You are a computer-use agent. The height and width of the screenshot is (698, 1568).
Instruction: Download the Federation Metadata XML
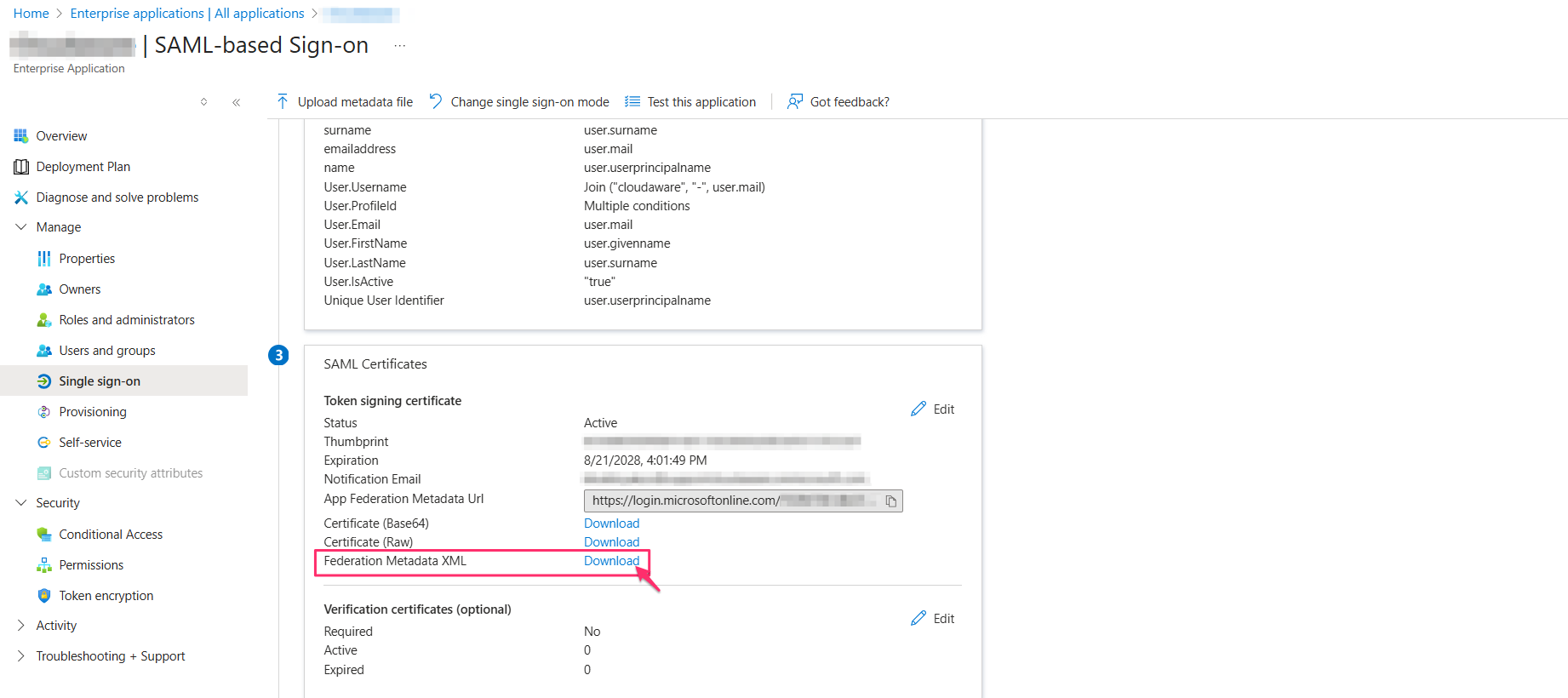pyautogui.click(x=611, y=561)
